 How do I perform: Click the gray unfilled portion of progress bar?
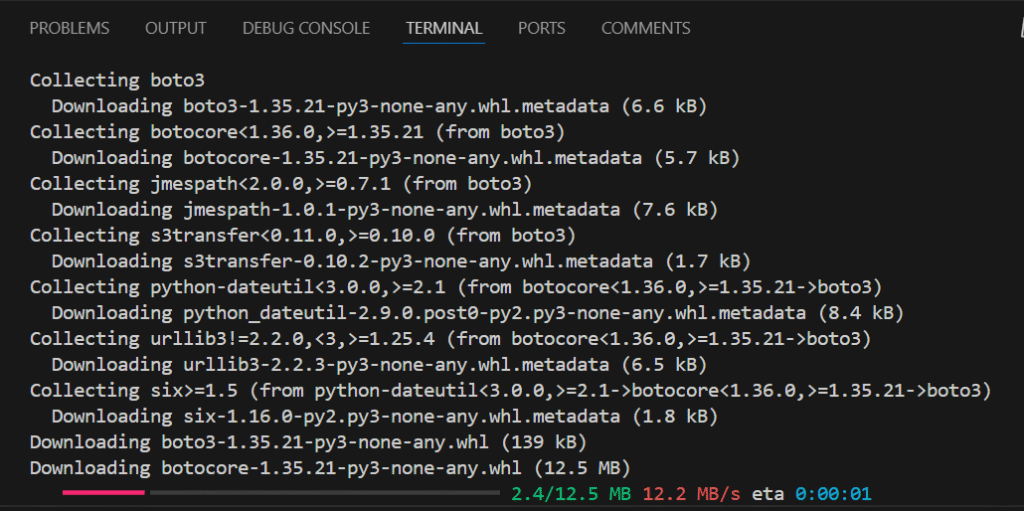coord(325,492)
